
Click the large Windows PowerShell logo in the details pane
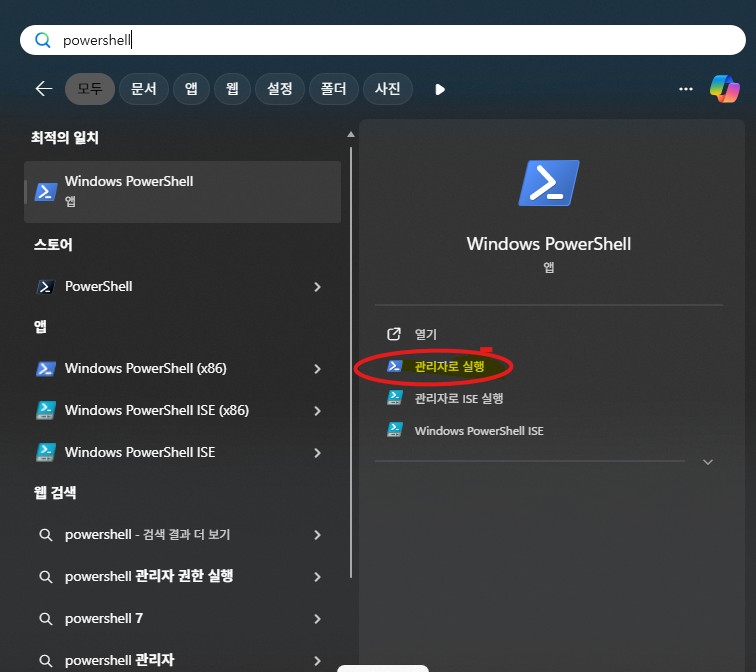tap(549, 183)
